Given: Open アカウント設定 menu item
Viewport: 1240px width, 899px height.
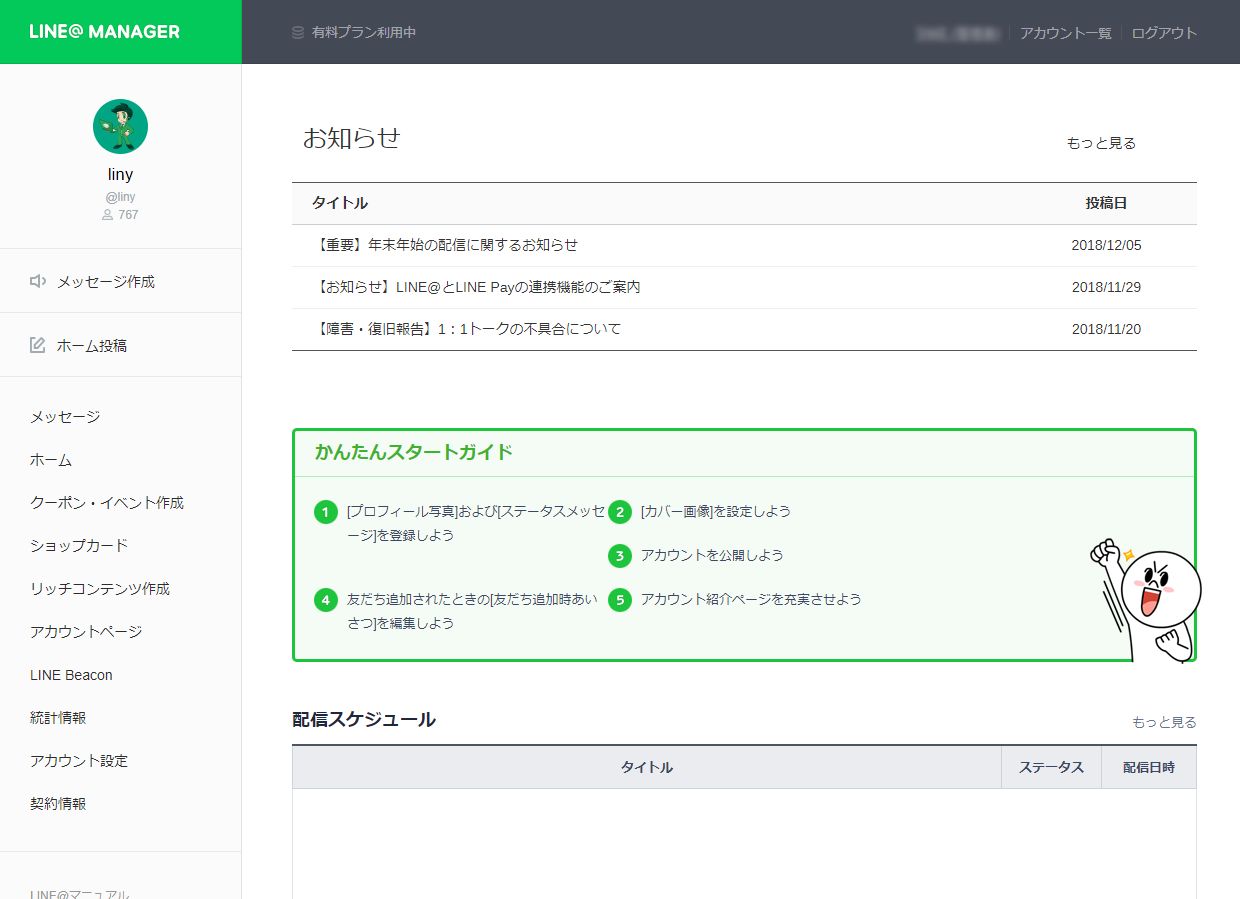Looking at the screenshot, I should click(x=79, y=761).
